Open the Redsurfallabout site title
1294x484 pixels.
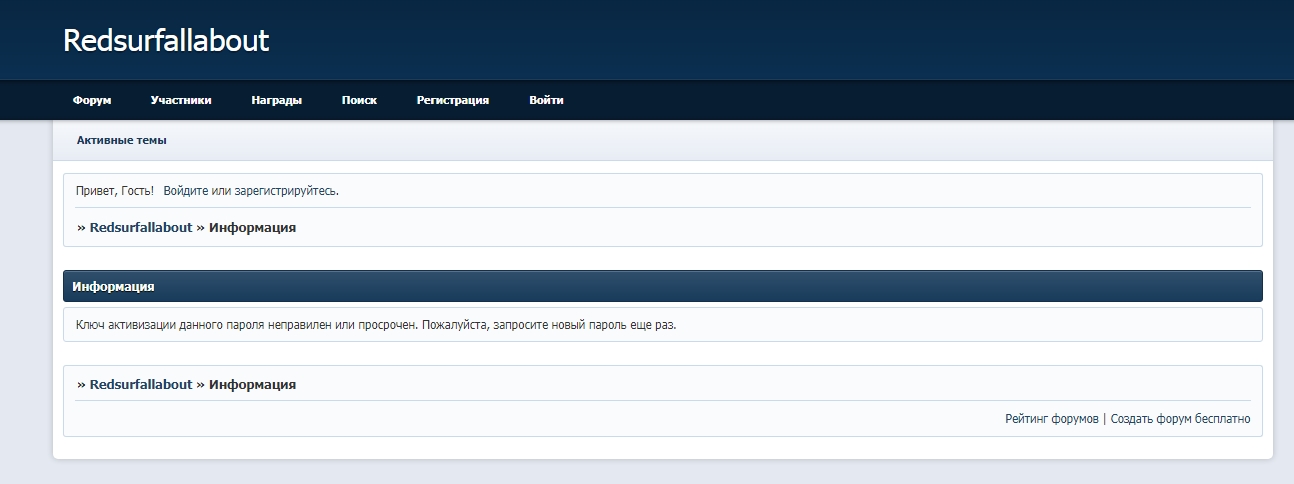[166, 40]
